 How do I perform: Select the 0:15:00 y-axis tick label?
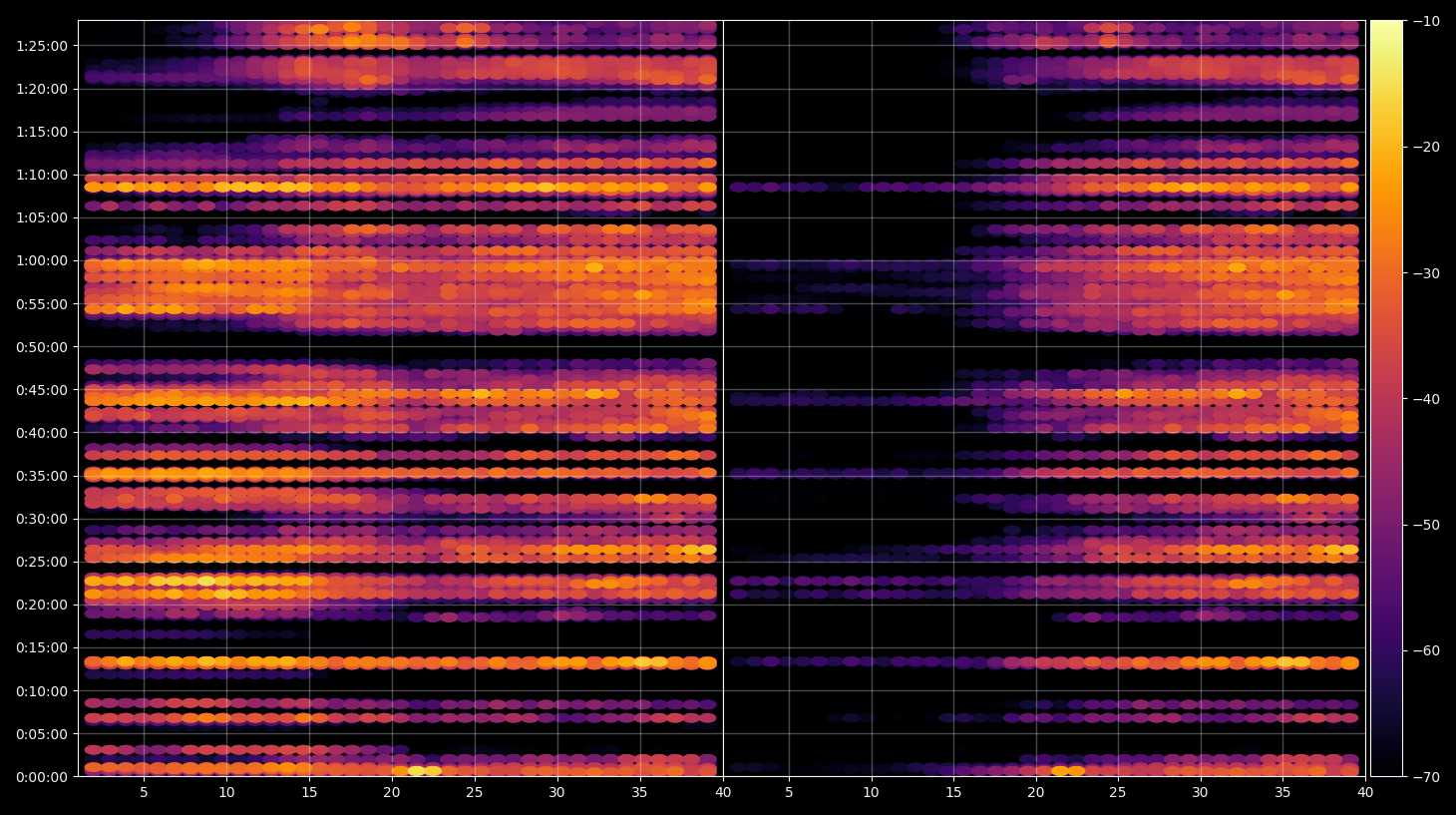pos(42,647)
